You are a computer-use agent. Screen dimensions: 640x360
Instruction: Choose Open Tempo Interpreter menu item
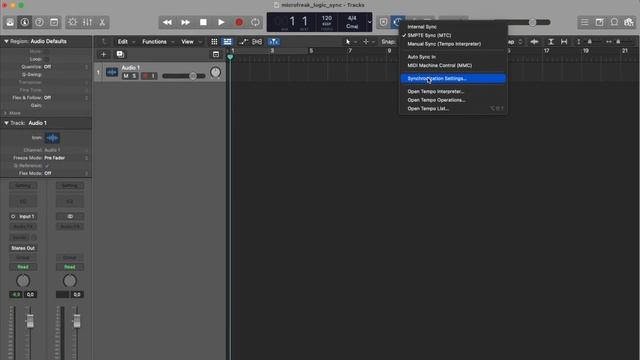(x=453, y=91)
